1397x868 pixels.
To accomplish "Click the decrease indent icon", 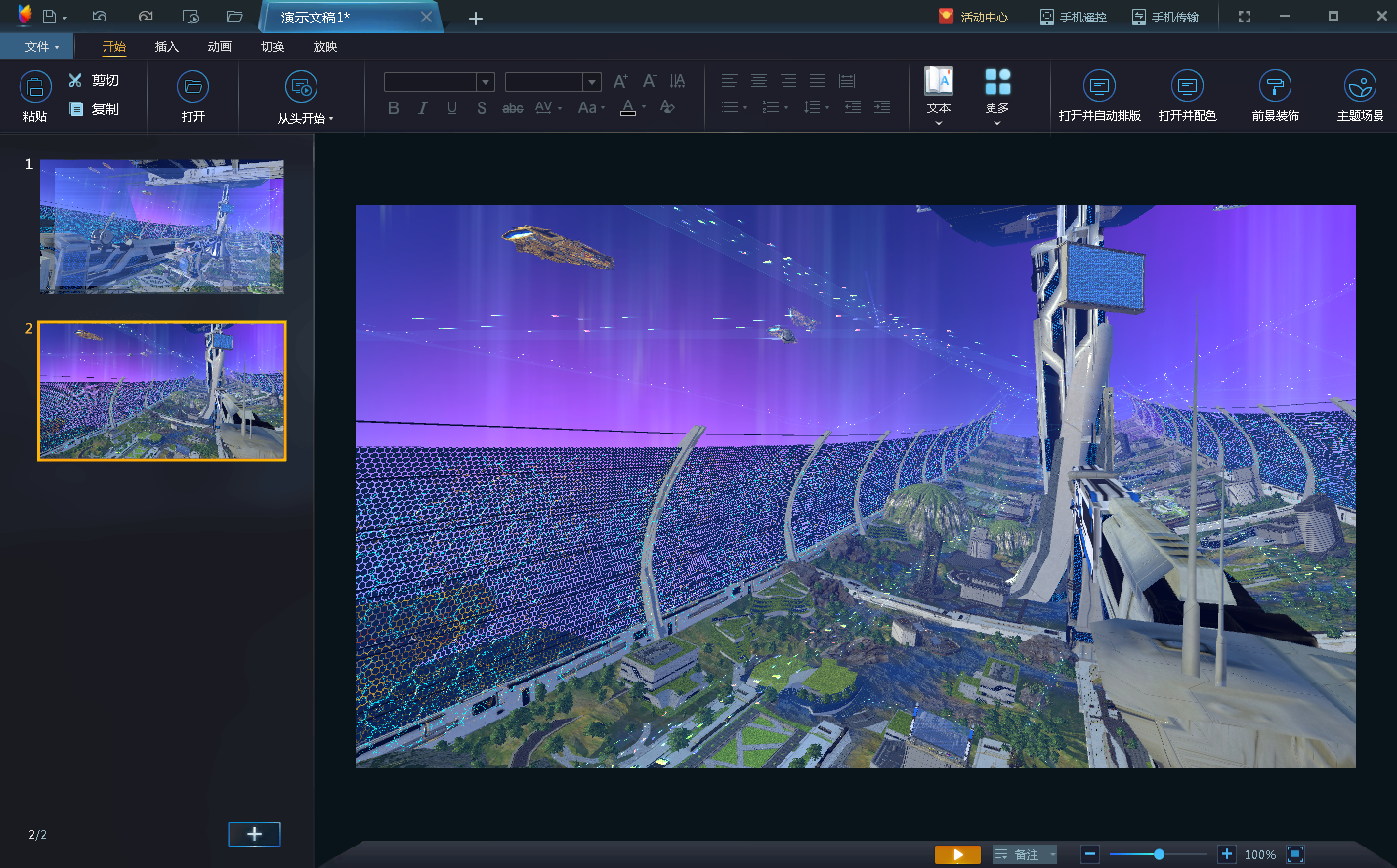I will click(x=853, y=107).
